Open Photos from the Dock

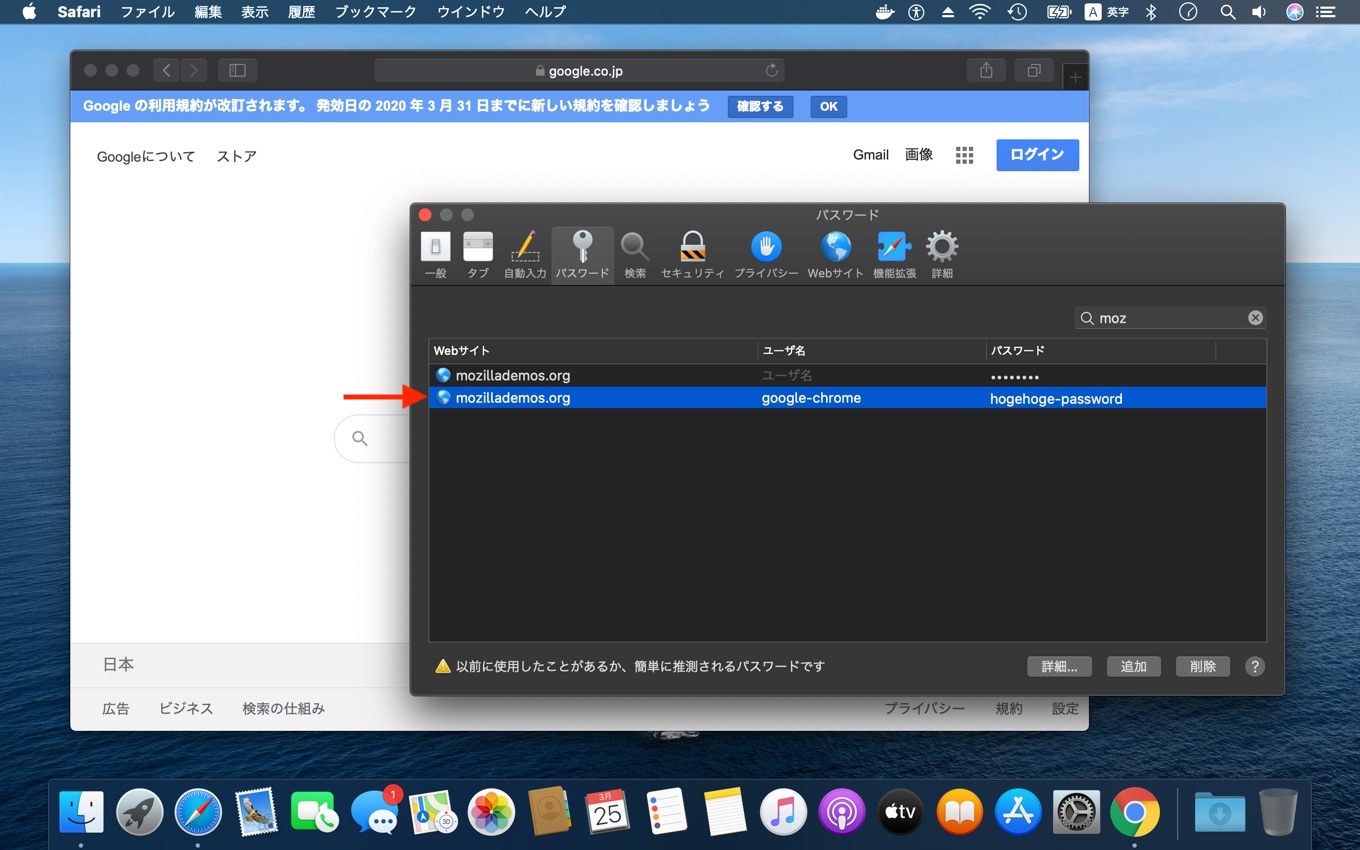pyautogui.click(x=491, y=812)
